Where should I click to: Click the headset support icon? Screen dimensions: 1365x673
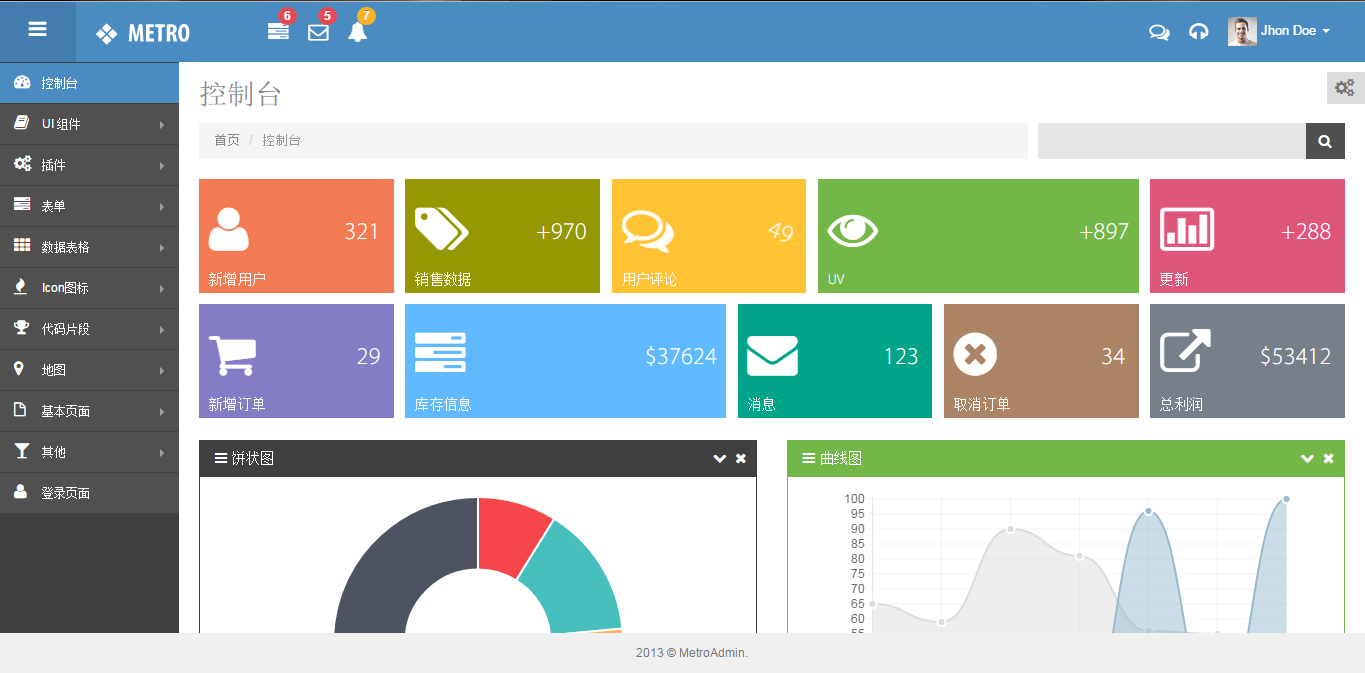[x=1198, y=31]
